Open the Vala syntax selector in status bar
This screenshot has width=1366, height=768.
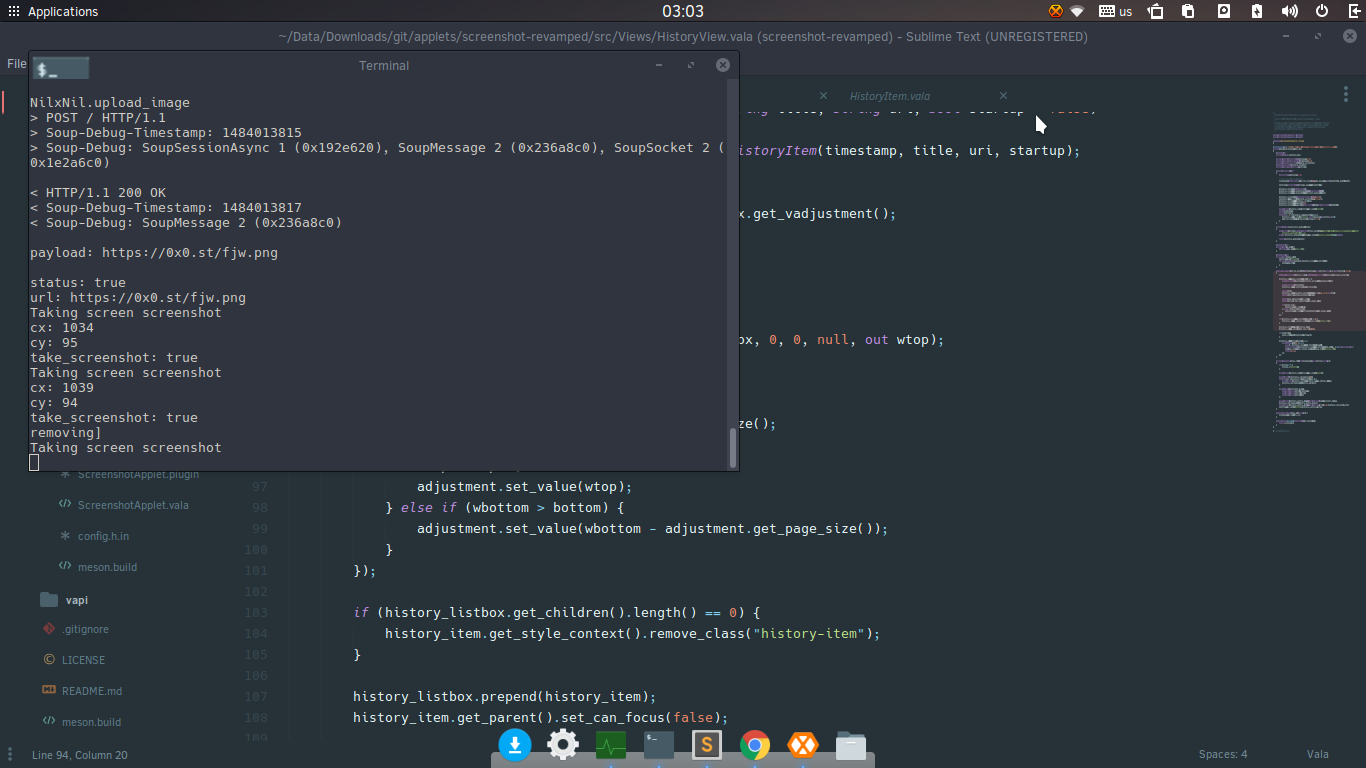[x=1317, y=755]
